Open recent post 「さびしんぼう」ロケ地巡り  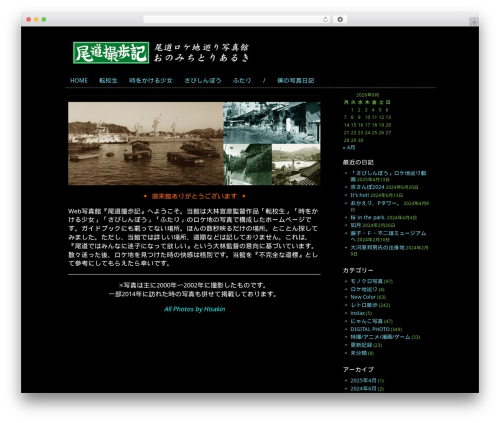coord(388,176)
